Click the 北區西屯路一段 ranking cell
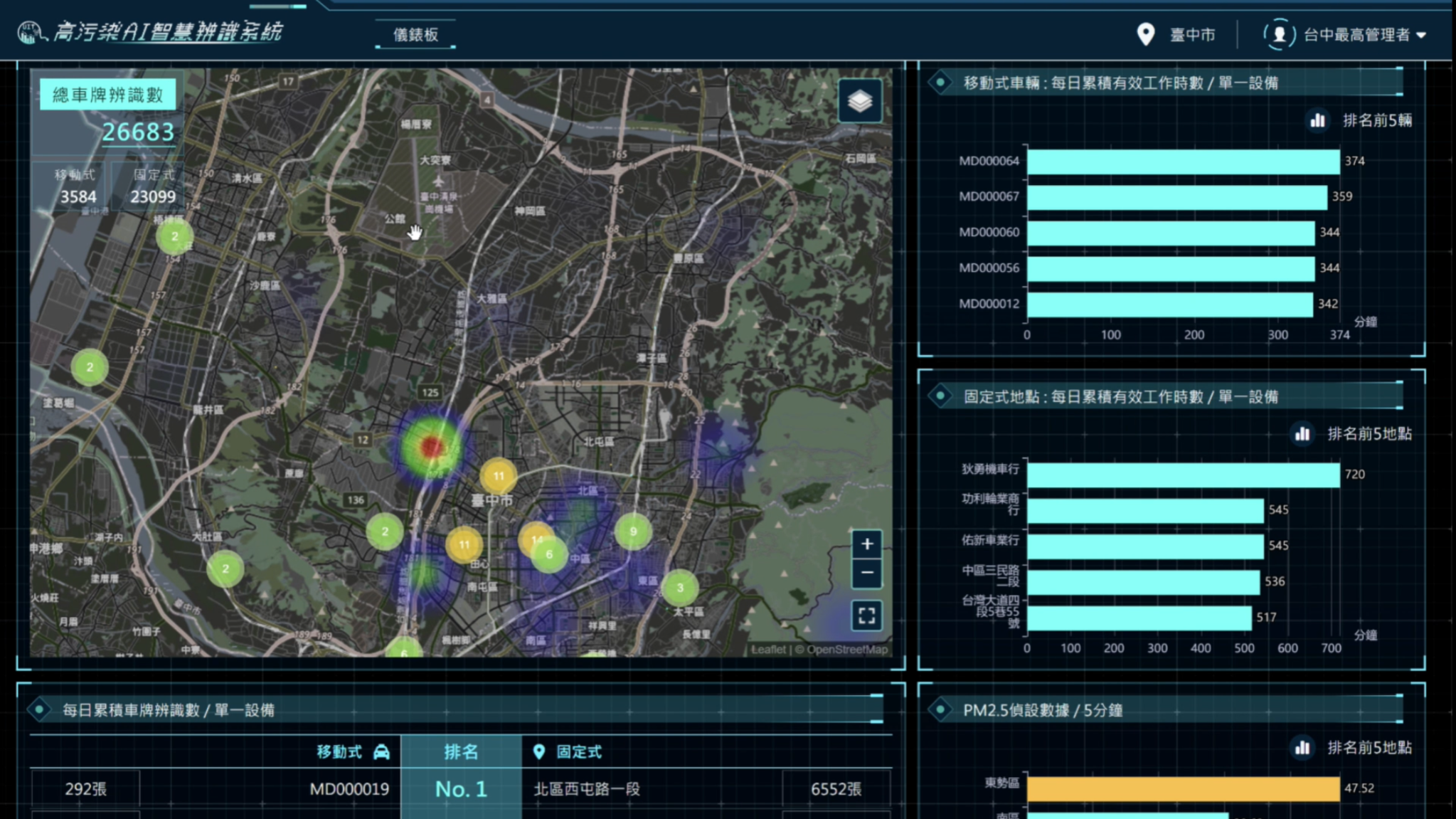1456x819 pixels. pyautogui.click(x=587, y=789)
